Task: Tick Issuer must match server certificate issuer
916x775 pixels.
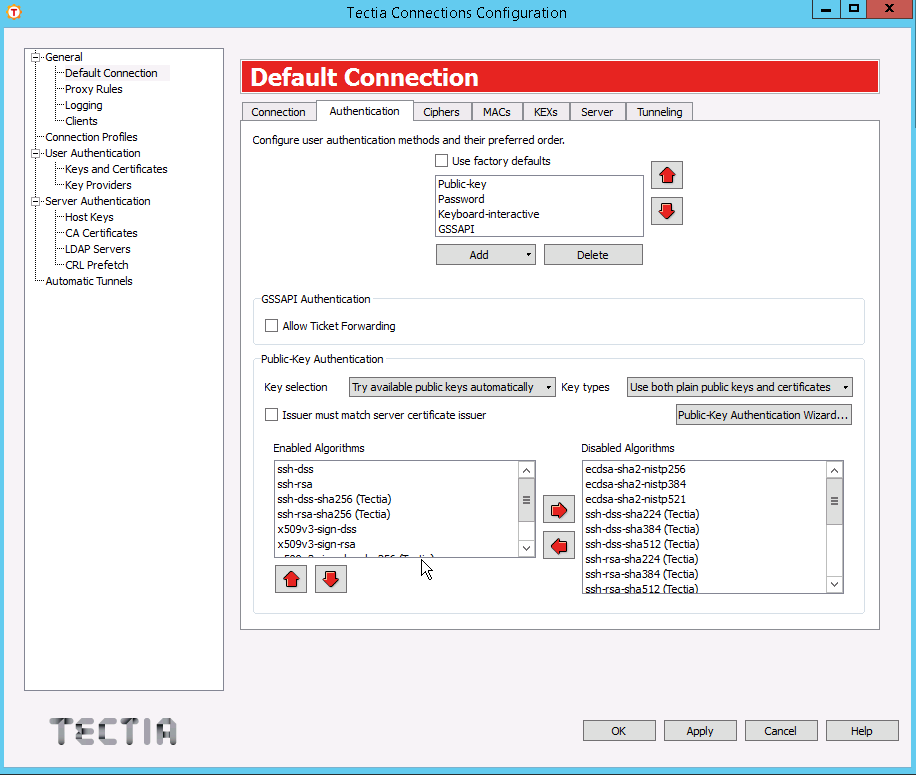Action: (272, 415)
